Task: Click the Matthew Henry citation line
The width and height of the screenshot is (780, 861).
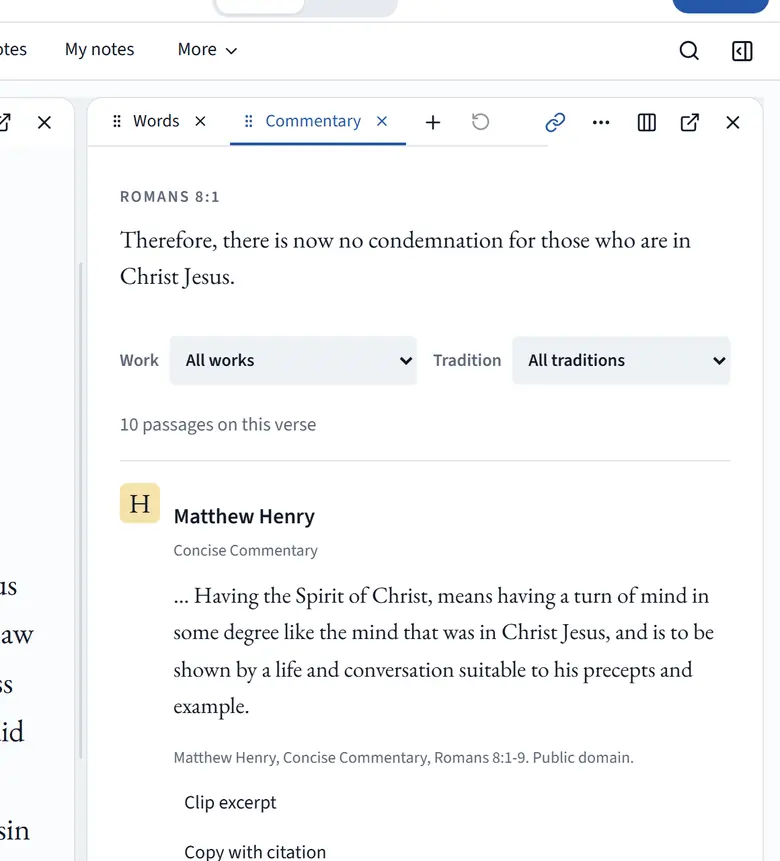Action: pyautogui.click(x=404, y=758)
